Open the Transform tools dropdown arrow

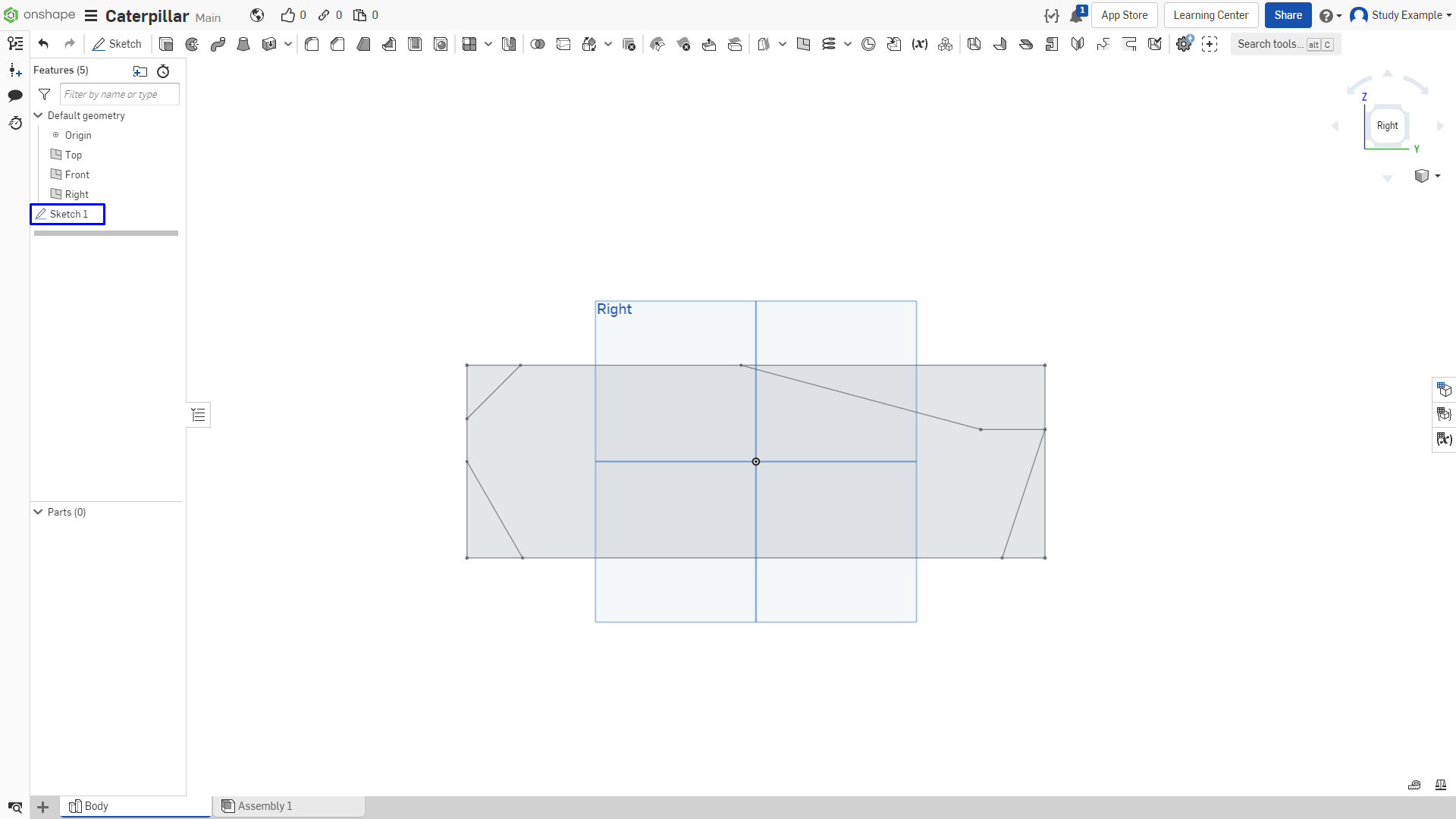(608, 44)
